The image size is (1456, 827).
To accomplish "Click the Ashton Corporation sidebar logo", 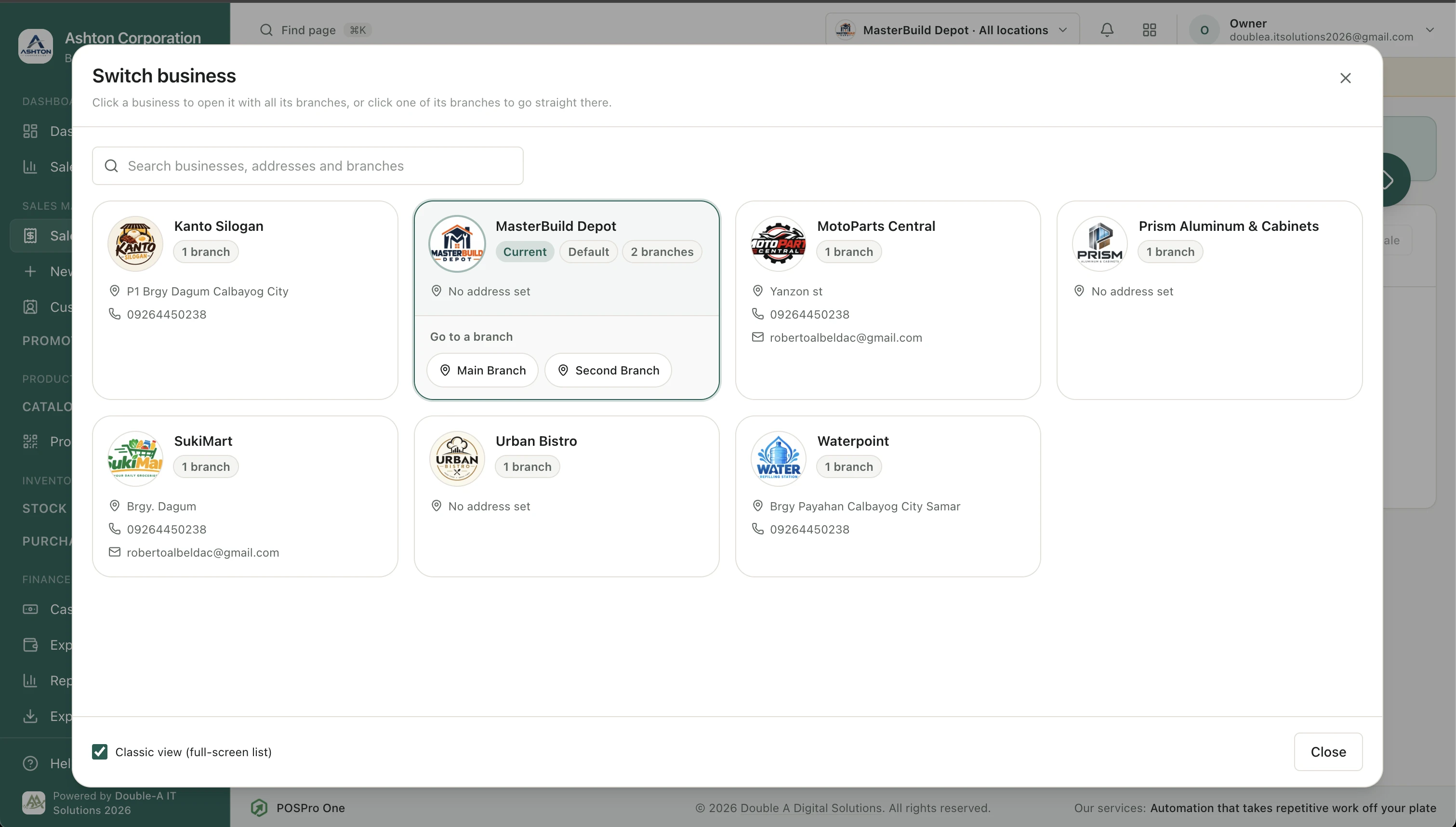I will tap(35, 46).
